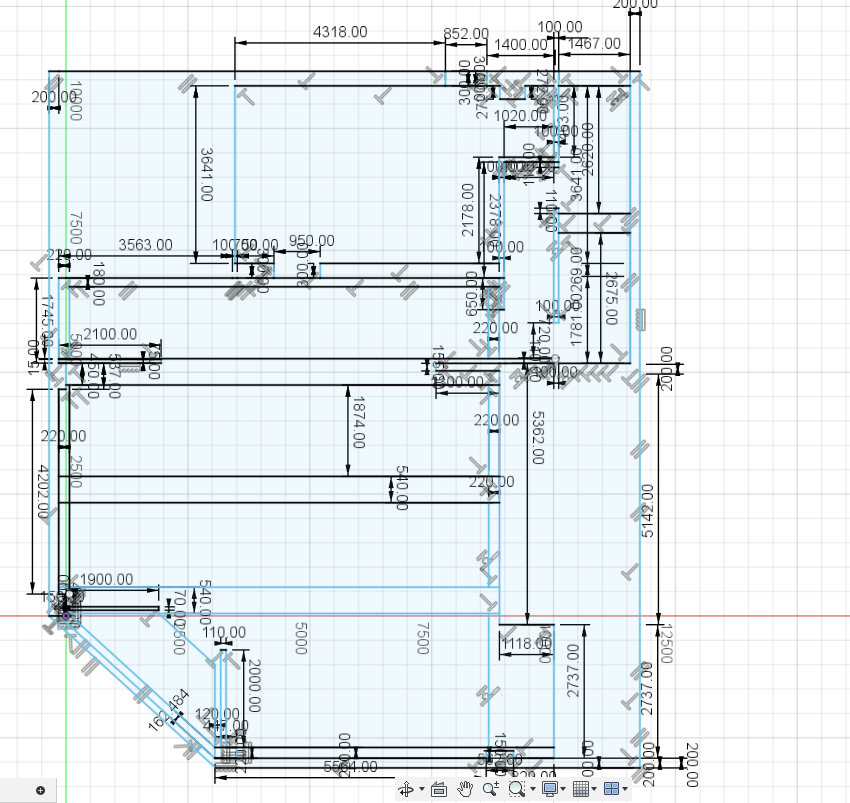850x803 pixels.
Task: Select the 162.484 diagonal dimension
Action: pyautogui.click(x=169, y=710)
